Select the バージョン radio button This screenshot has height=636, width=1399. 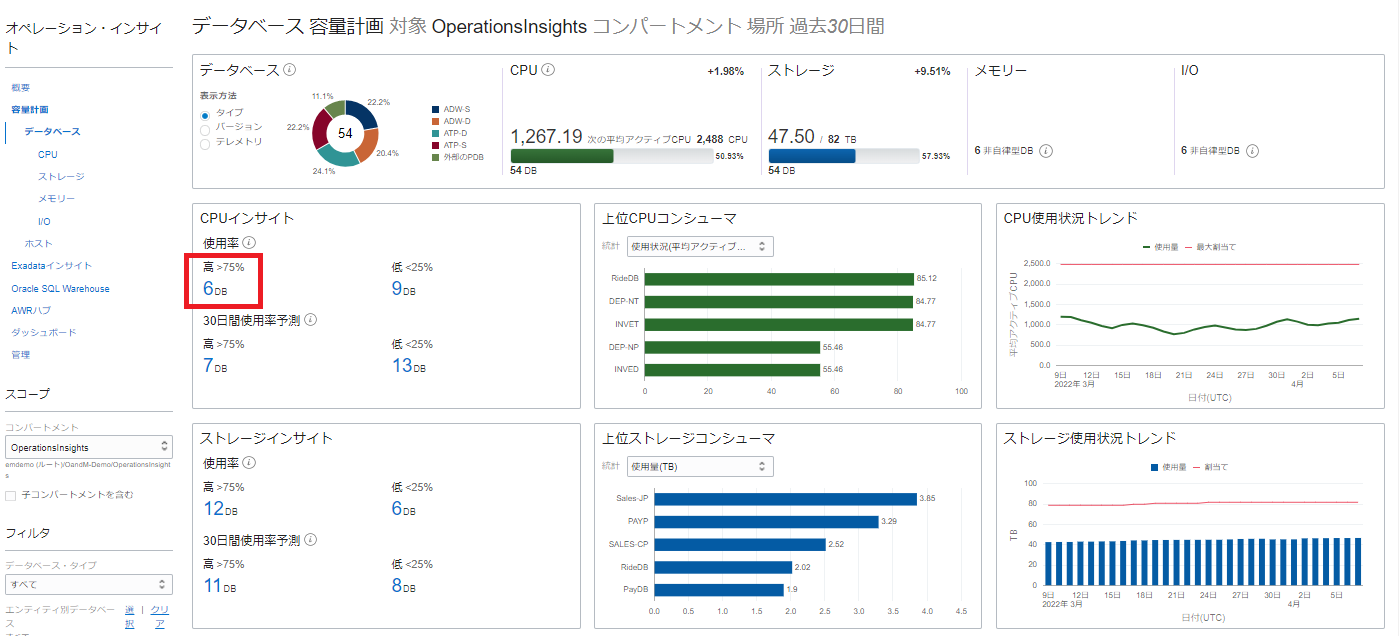[206, 128]
